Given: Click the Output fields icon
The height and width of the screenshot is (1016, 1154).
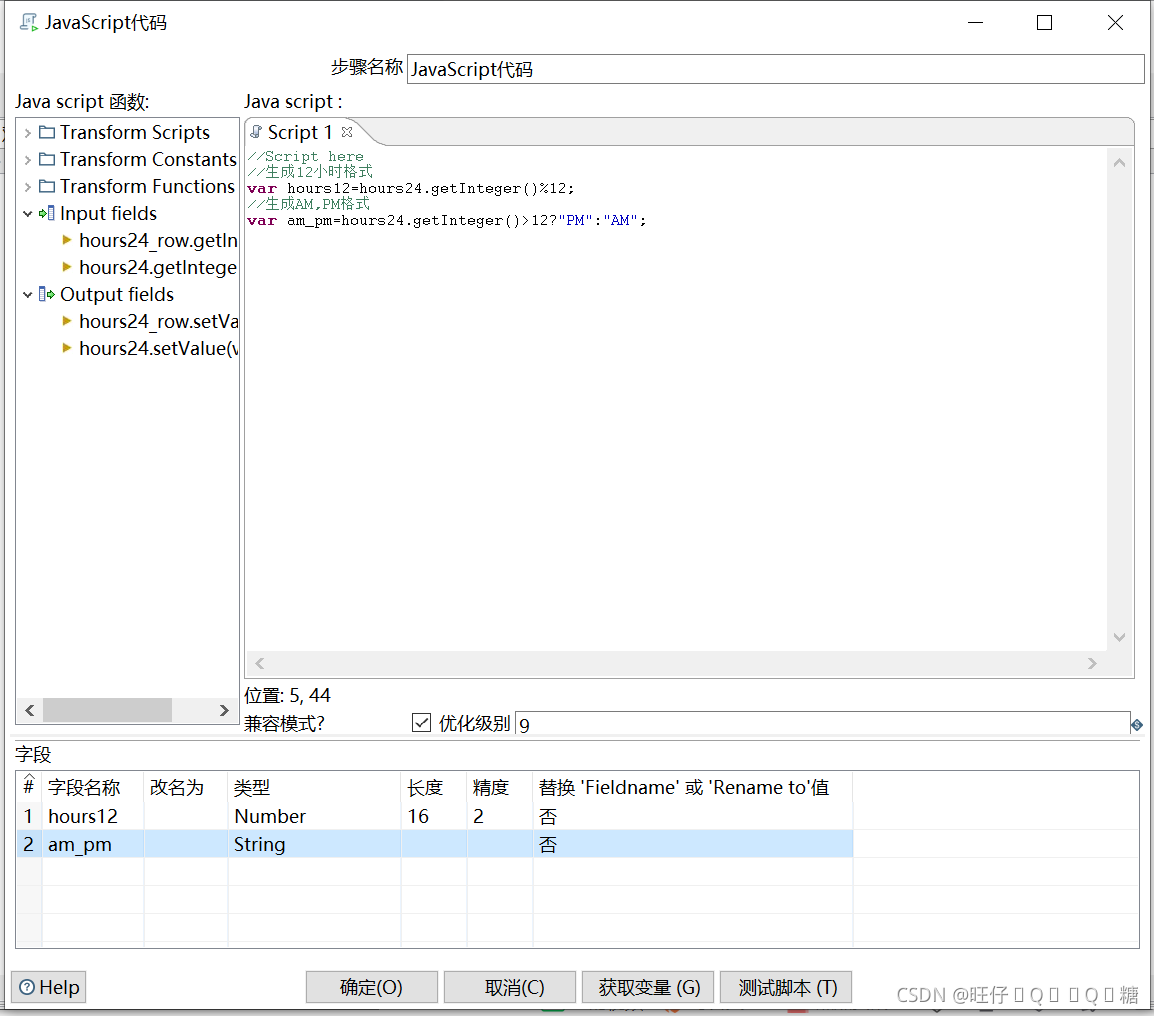Looking at the screenshot, I should pos(47,294).
